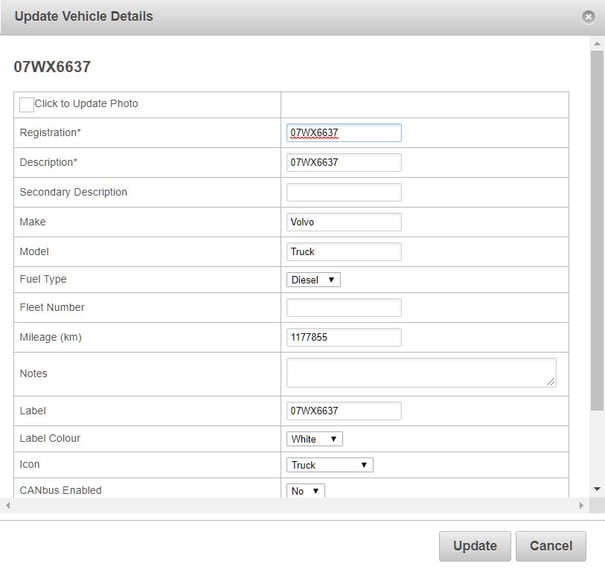The height and width of the screenshot is (572, 605).
Task: Click the horizontal scrollbar right arrow
Action: click(581, 505)
